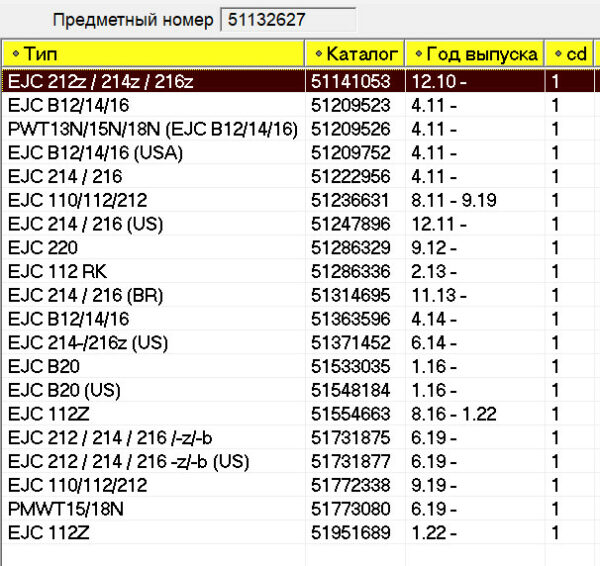Select row EJC B12/14/16 (USA)
The image size is (600, 566).
(300, 152)
